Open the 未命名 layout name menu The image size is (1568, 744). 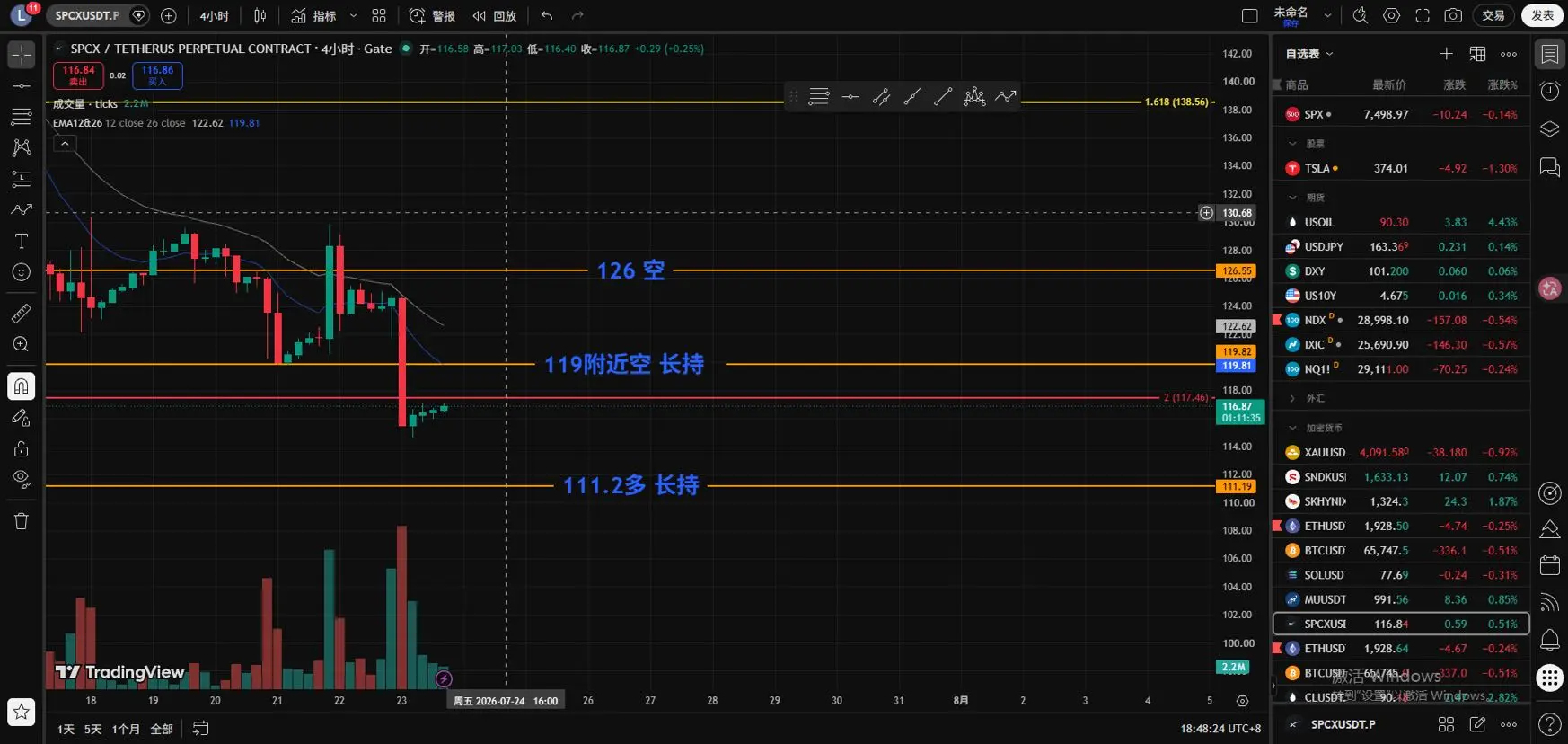pyautogui.click(x=1302, y=15)
